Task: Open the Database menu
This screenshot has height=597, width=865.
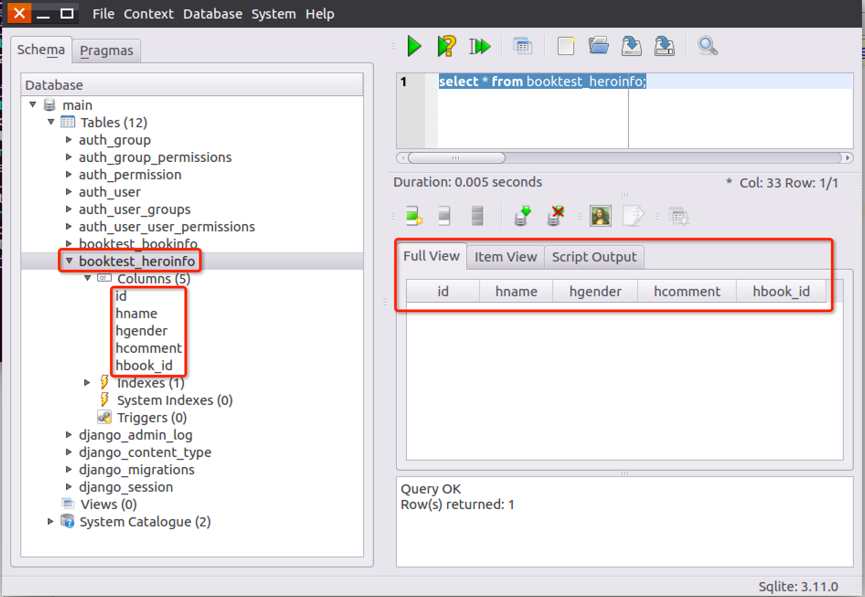Action: click(212, 14)
